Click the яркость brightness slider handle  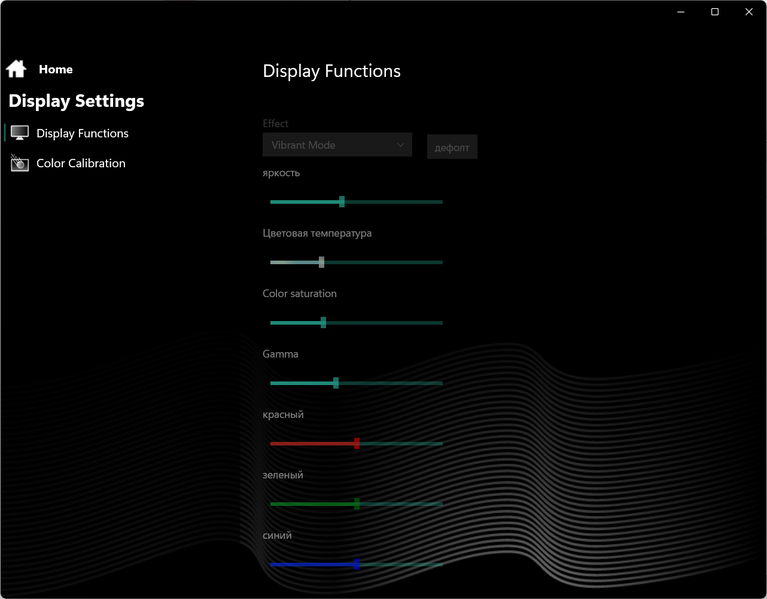click(342, 201)
